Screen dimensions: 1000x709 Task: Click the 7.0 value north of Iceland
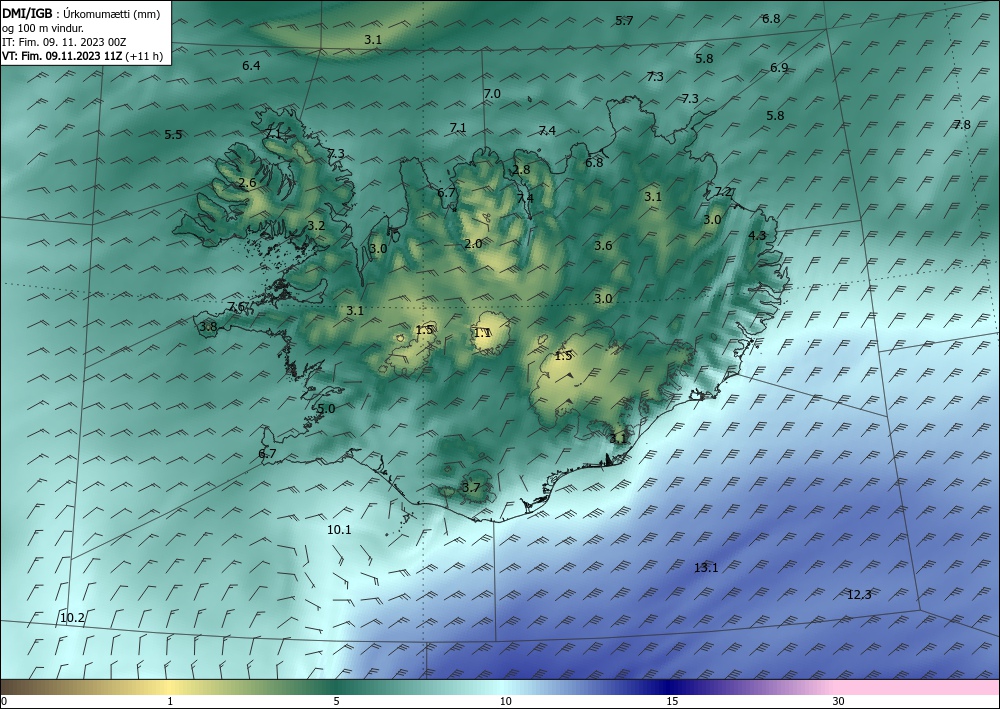pos(492,94)
